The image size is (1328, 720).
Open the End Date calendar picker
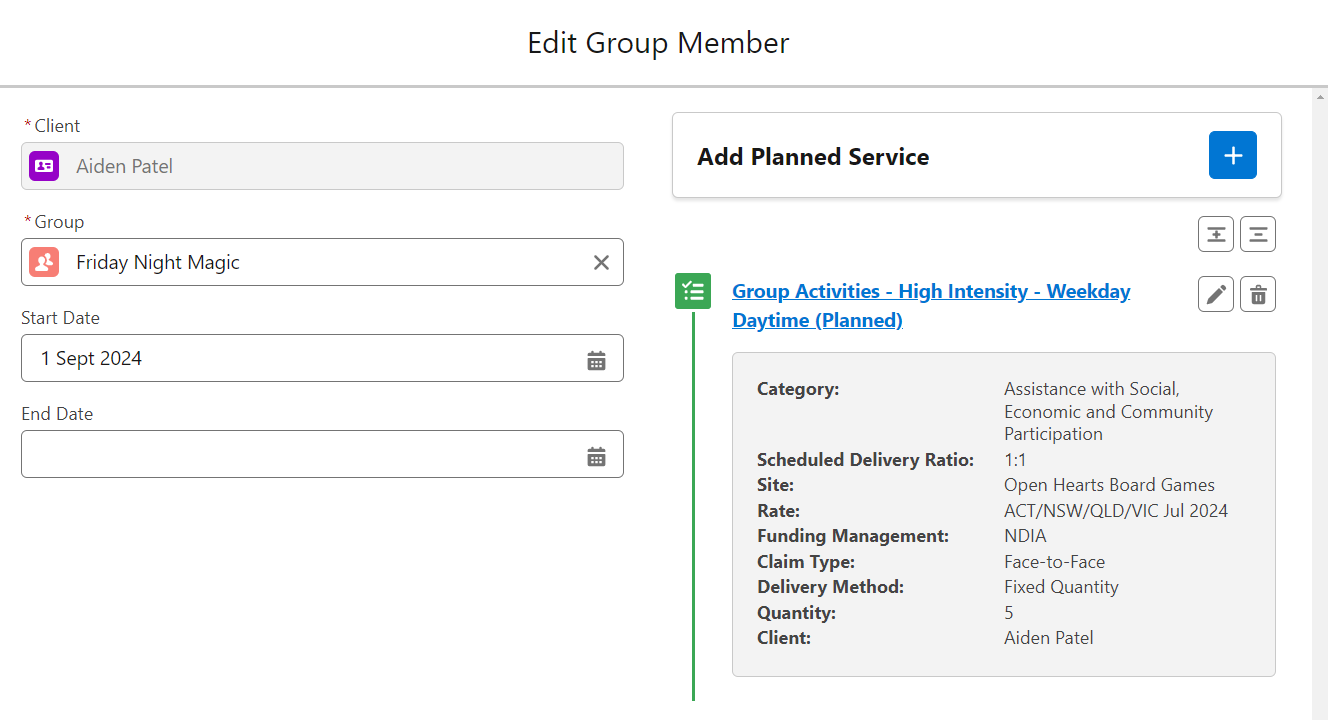[x=597, y=455]
